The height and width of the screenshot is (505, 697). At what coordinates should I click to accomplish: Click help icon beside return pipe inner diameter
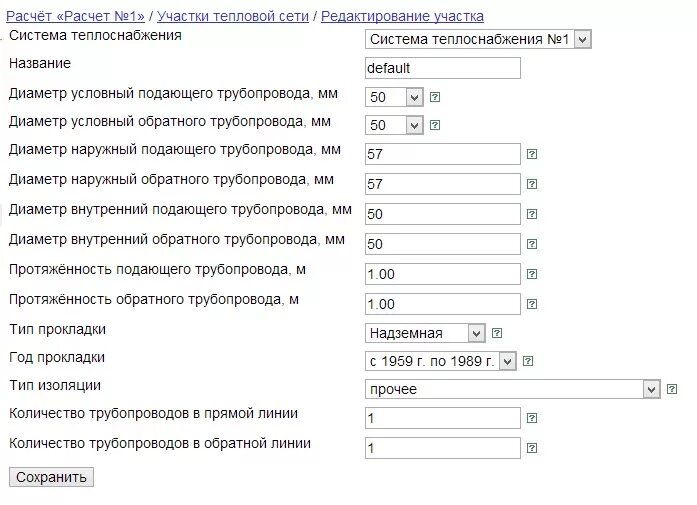[x=532, y=244]
